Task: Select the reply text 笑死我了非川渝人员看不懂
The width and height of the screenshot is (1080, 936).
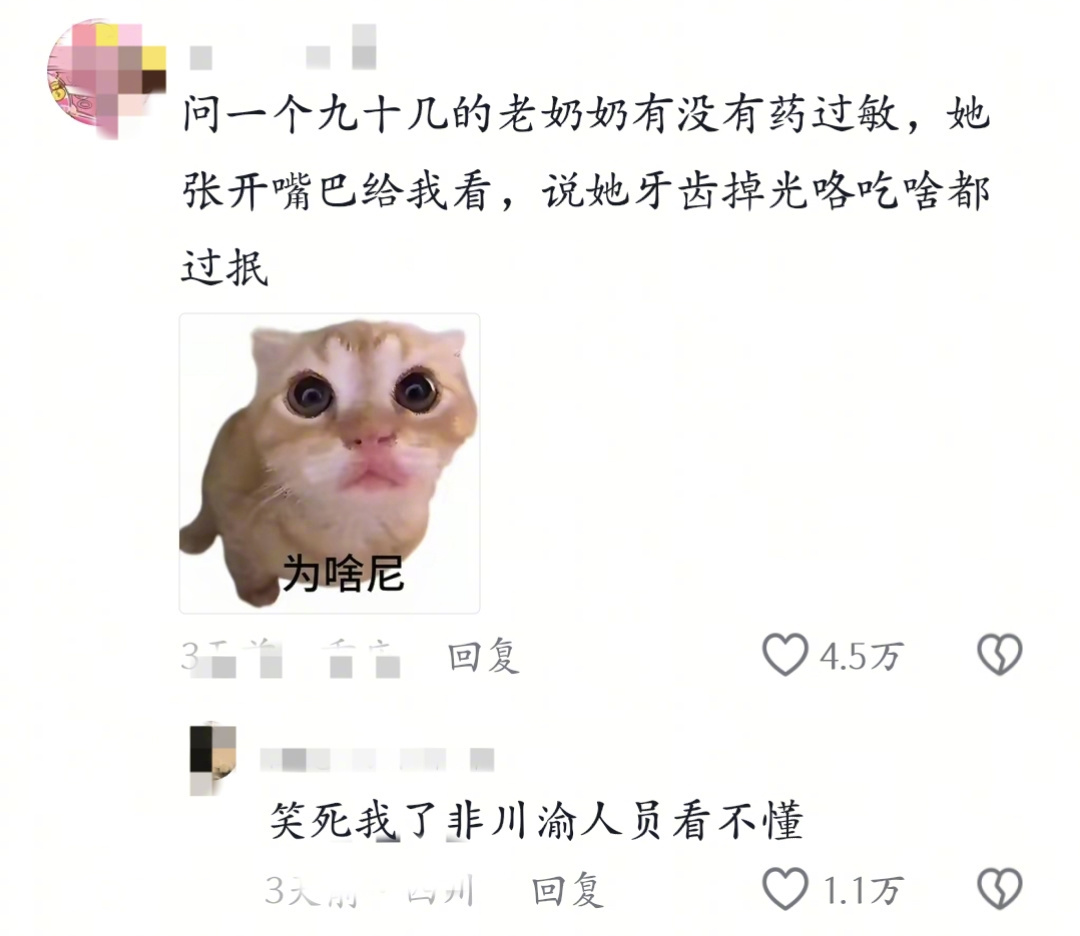Action: pyautogui.click(x=537, y=820)
